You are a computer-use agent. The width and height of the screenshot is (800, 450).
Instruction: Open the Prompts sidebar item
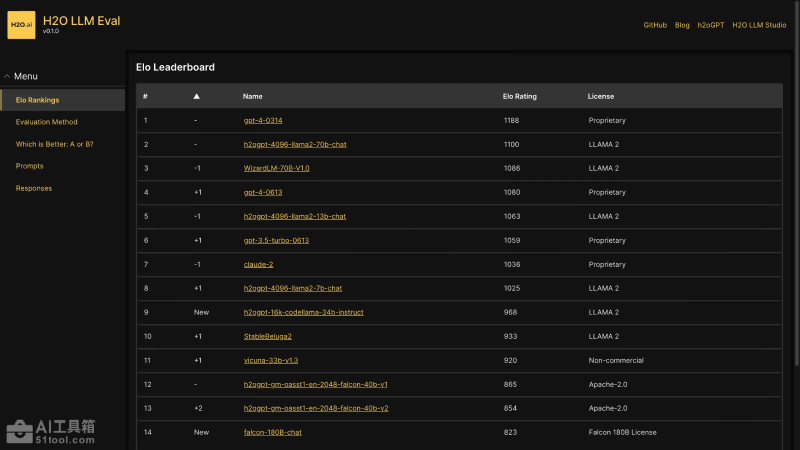click(x=30, y=166)
